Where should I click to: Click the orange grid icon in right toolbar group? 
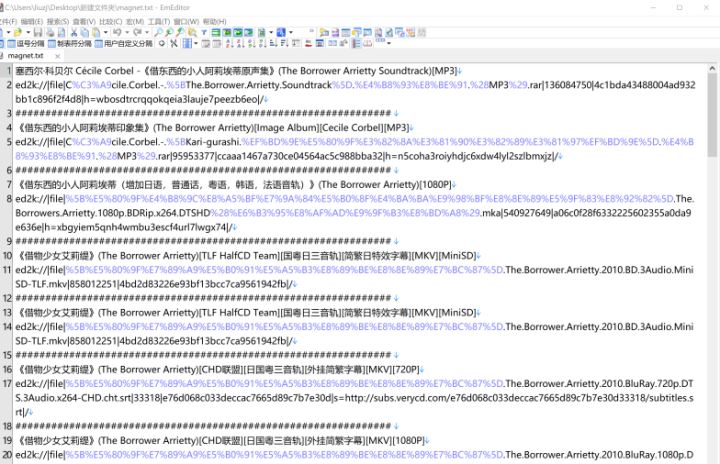click(411, 32)
